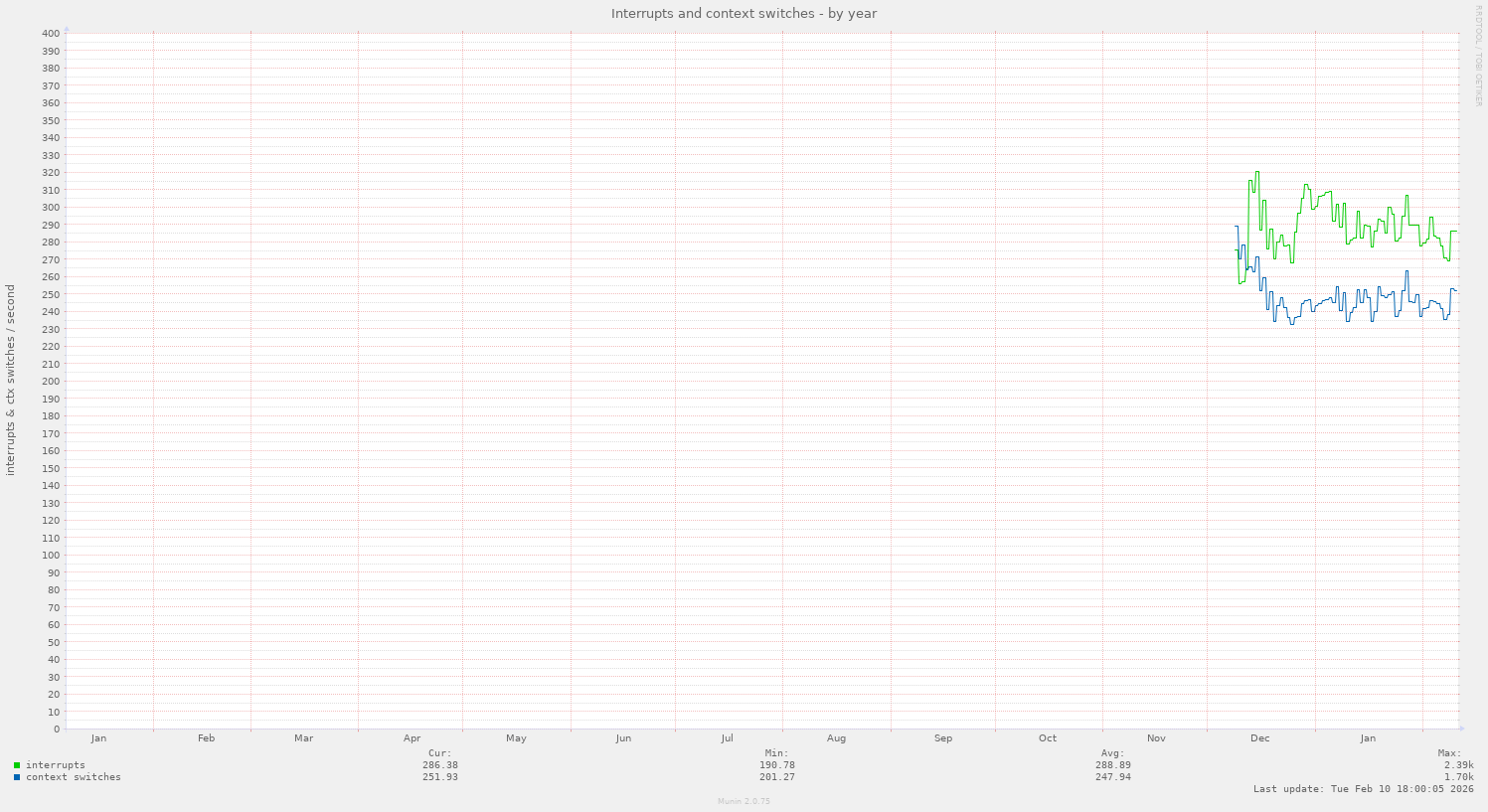Click the Aug month label
1488x812 pixels.
click(836, 738)
